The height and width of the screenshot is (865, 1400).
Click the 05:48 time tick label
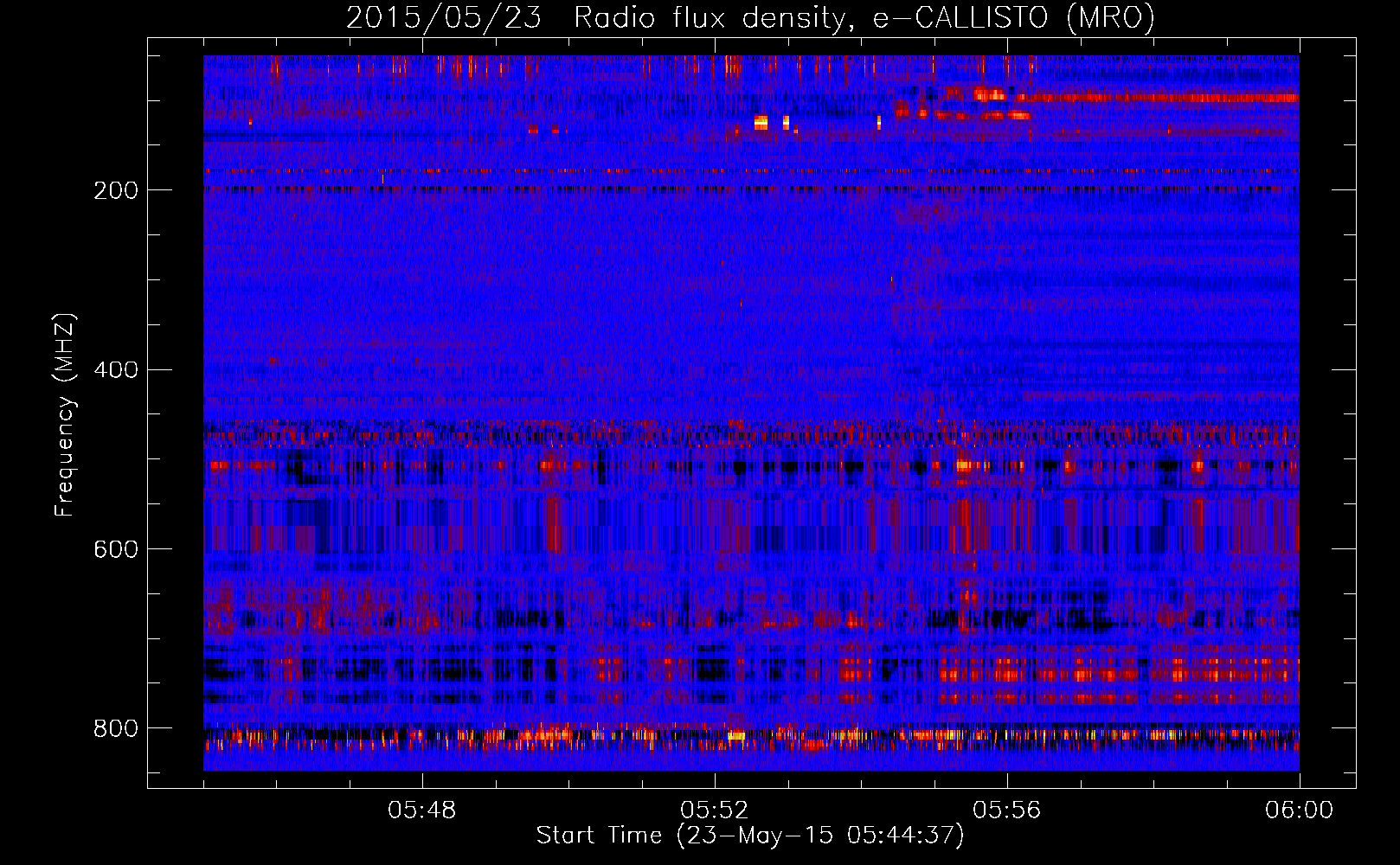click(422, 811)
